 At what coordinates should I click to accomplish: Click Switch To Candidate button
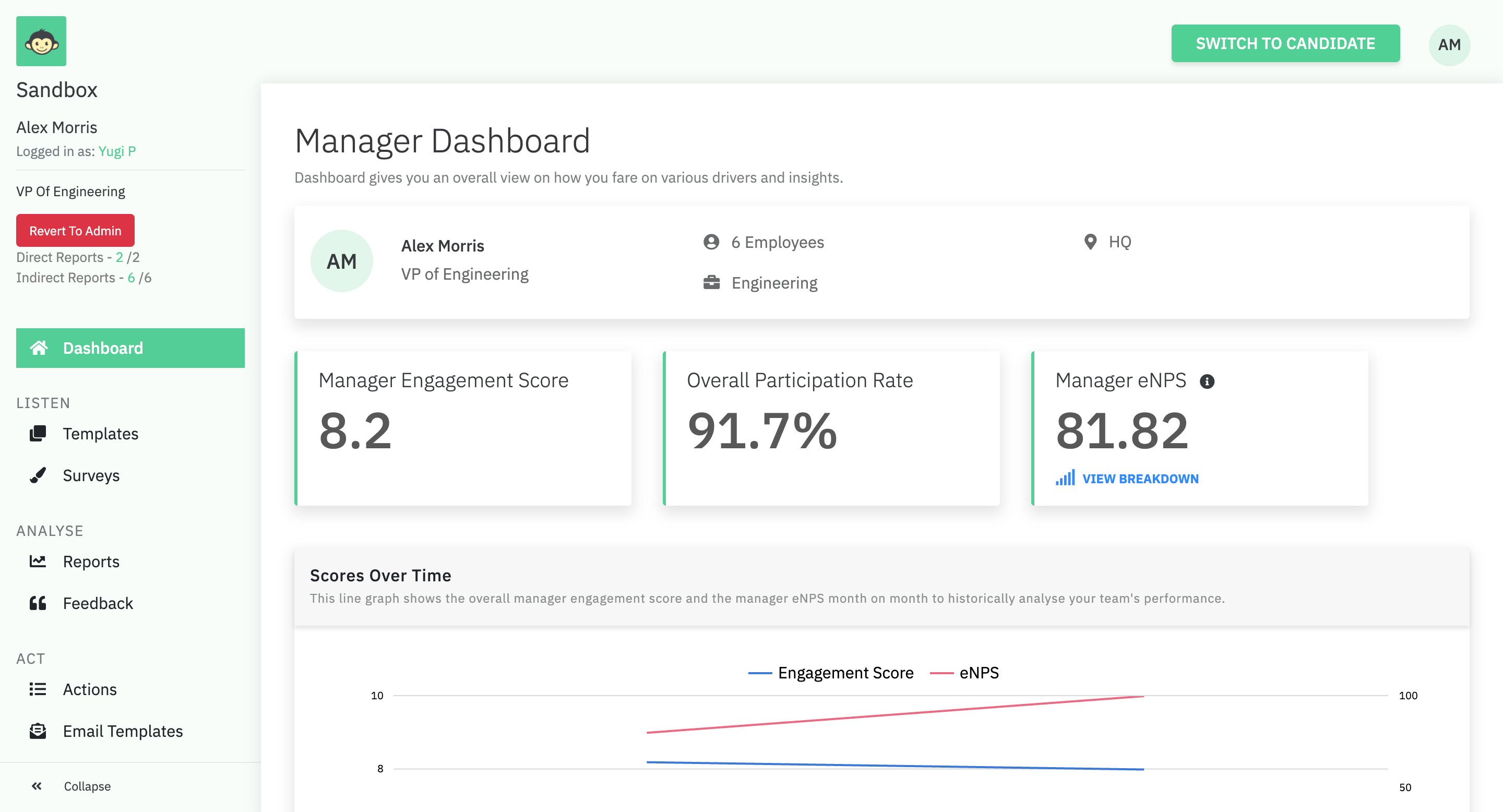1285,44
